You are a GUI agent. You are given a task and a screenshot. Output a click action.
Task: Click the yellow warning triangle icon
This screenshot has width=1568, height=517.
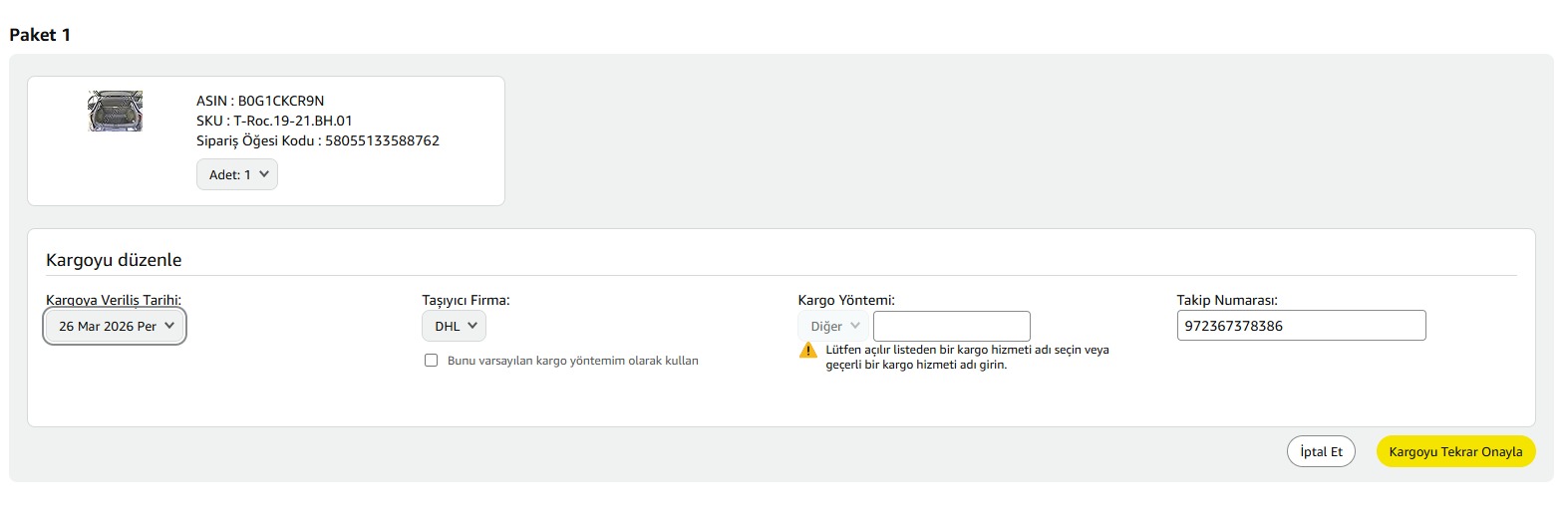pyautogui.click(x=808, y=351)
